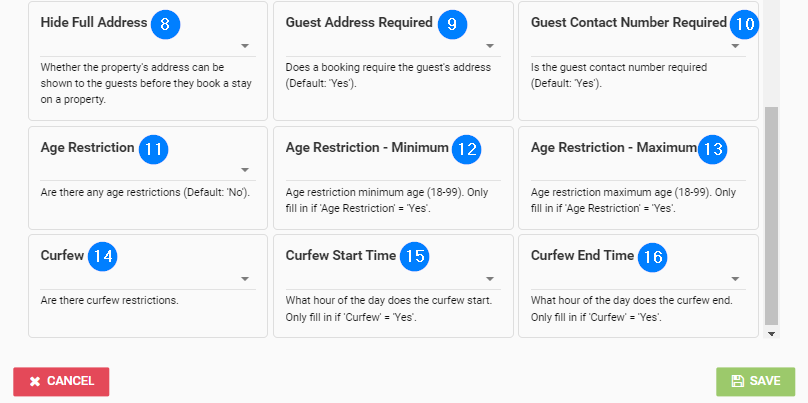This screenshot has height=403, width=808.
Task: Expand the Curfew dropdown
Action: pyautogui.click(x=148, y=279)
